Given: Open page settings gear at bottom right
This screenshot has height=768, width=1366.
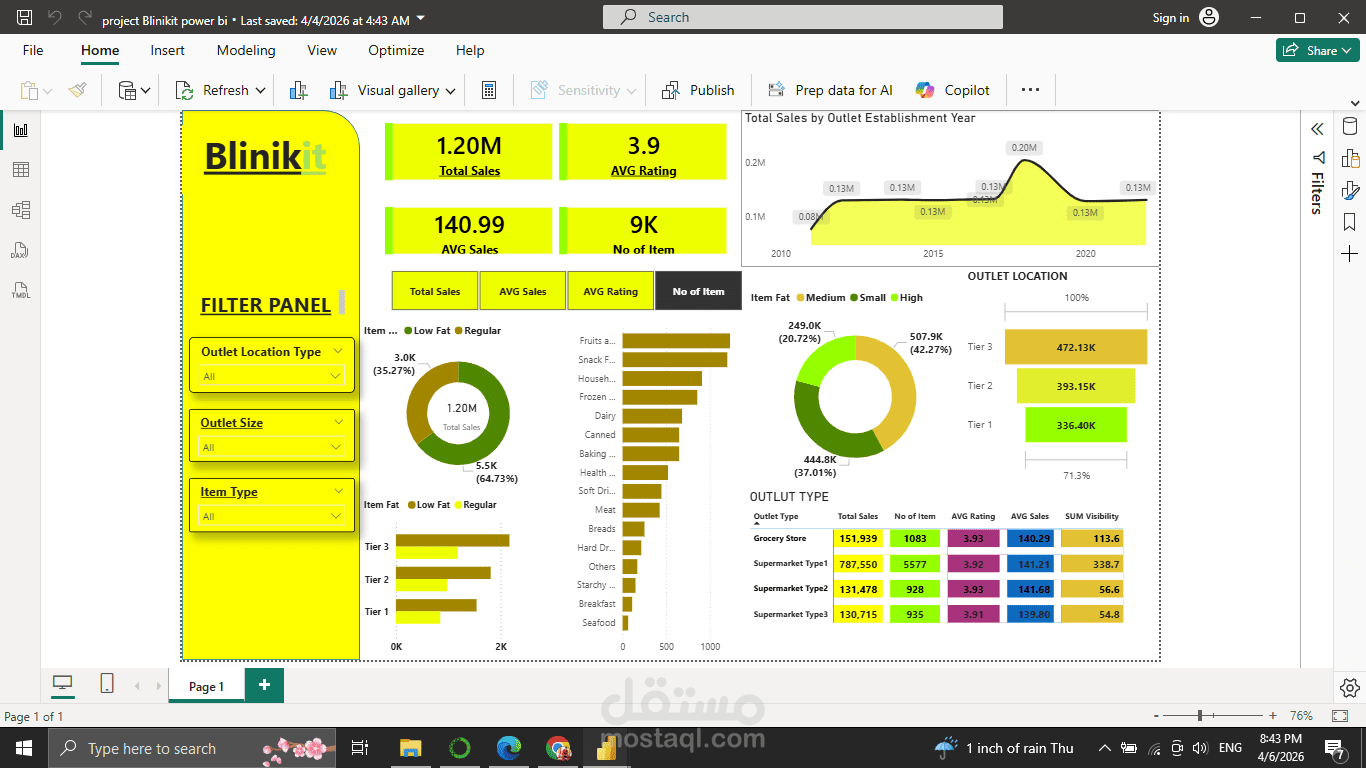Looking at the screenshot, I should coord(1349,688).
